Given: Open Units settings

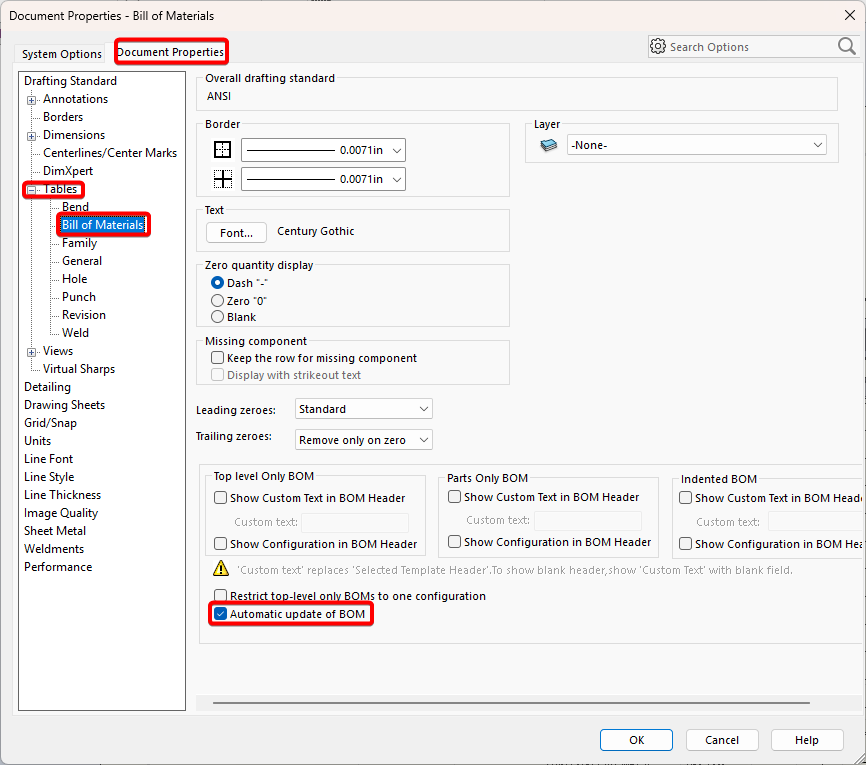Looking at the screenshot, I should 38,441.
